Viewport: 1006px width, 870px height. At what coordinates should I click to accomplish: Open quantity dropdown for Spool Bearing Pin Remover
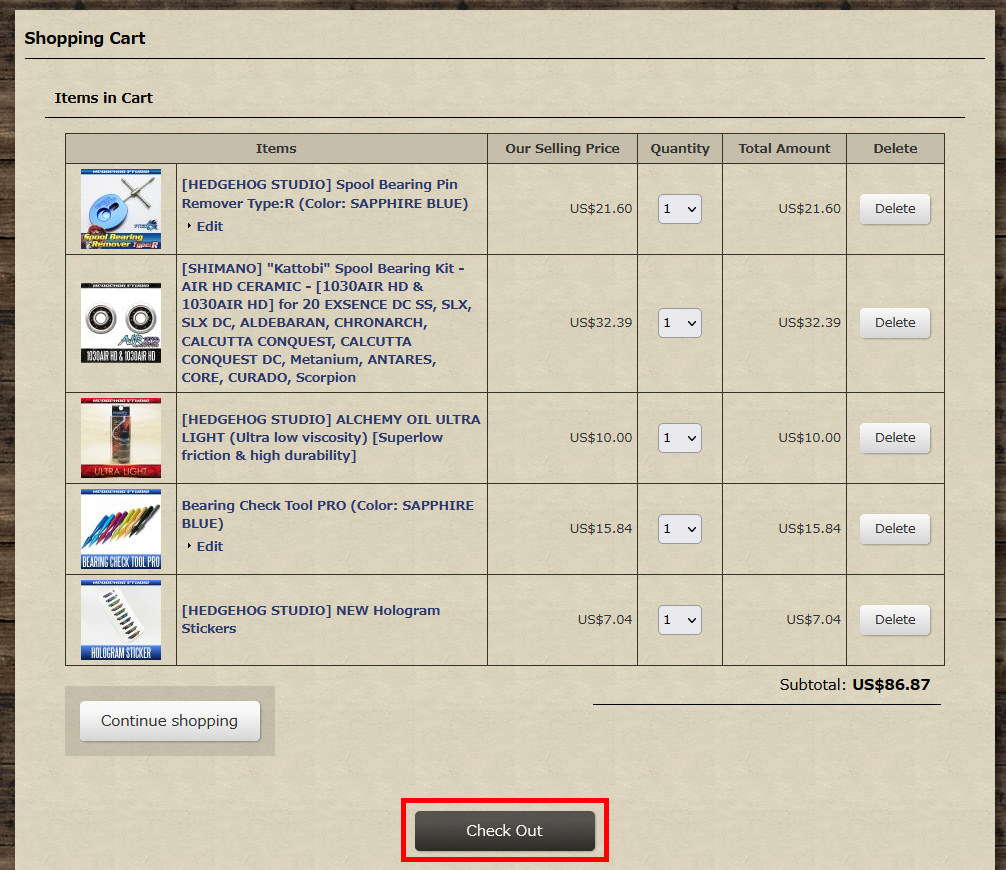point(679,209)
